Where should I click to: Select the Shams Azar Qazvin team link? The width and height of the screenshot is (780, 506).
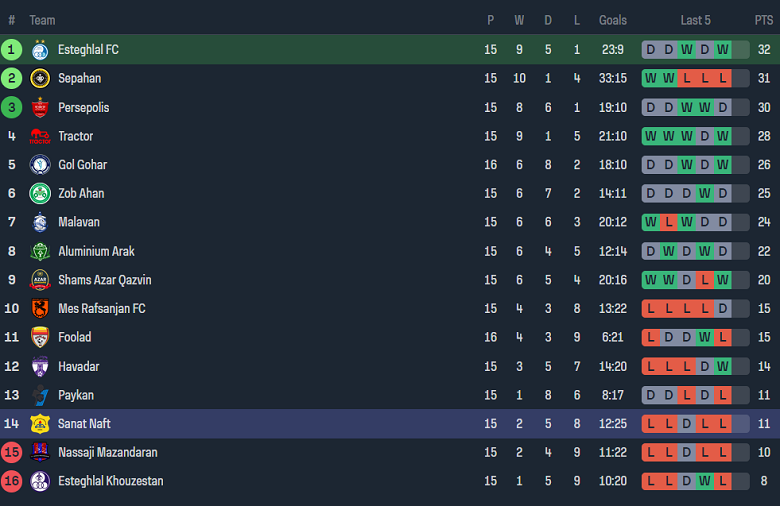click(104, 280)
